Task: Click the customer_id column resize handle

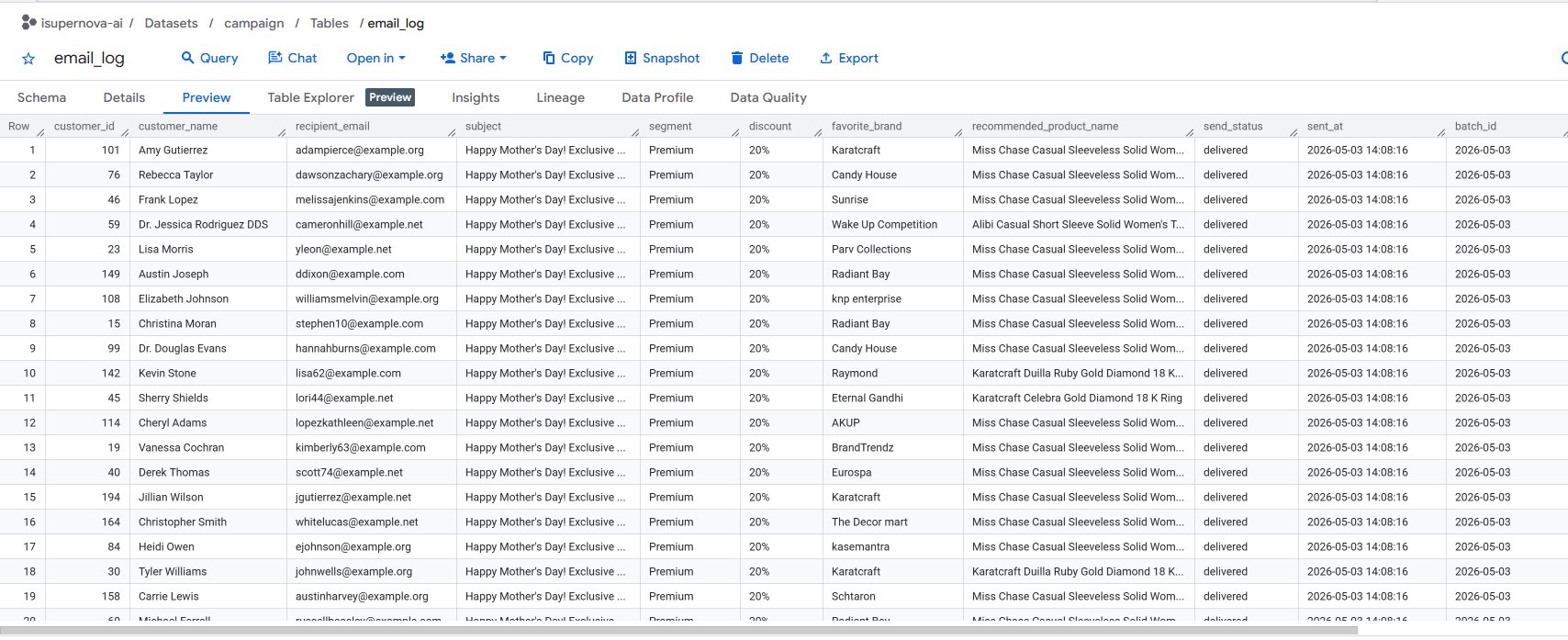Action: (x=125, y=132)
